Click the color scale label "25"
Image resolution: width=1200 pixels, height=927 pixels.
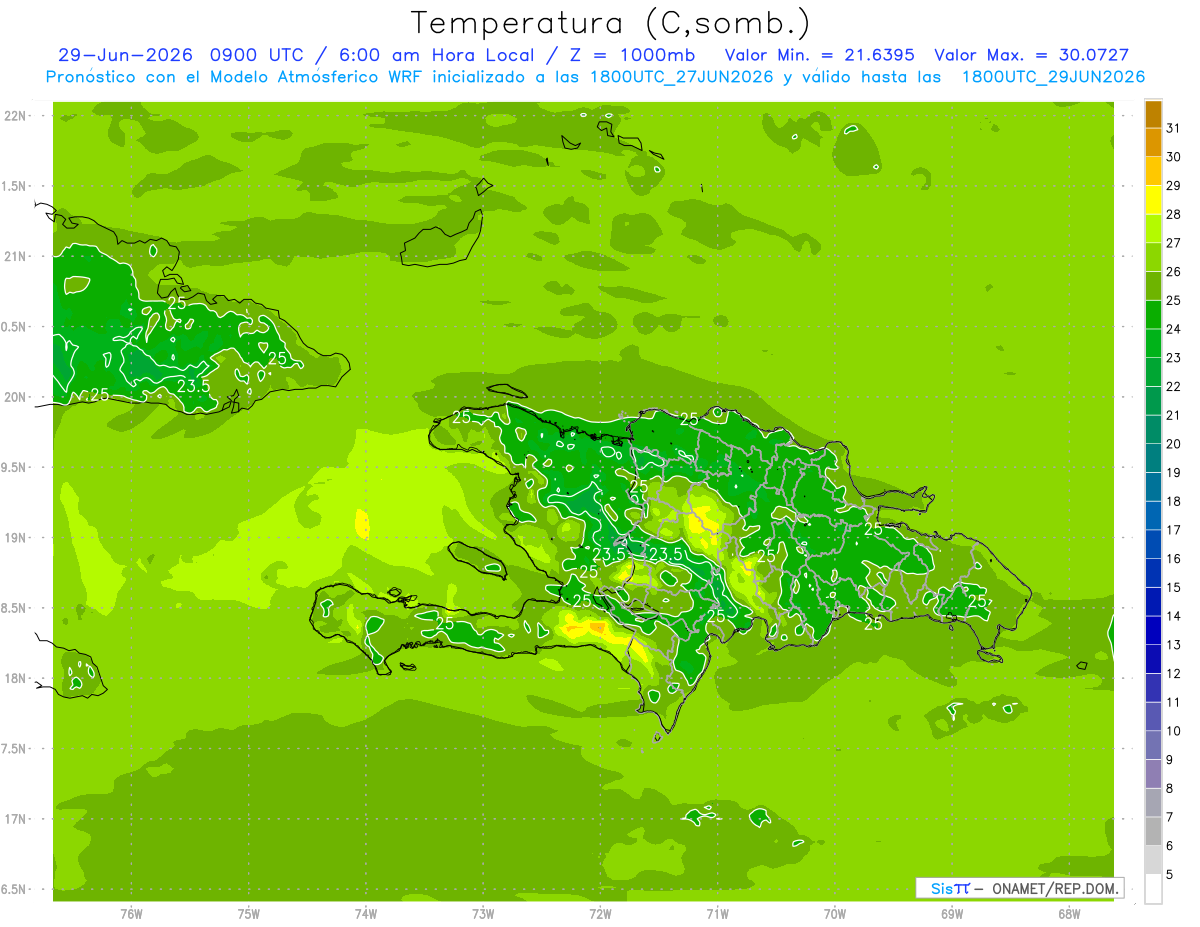tap(1174, 300)
